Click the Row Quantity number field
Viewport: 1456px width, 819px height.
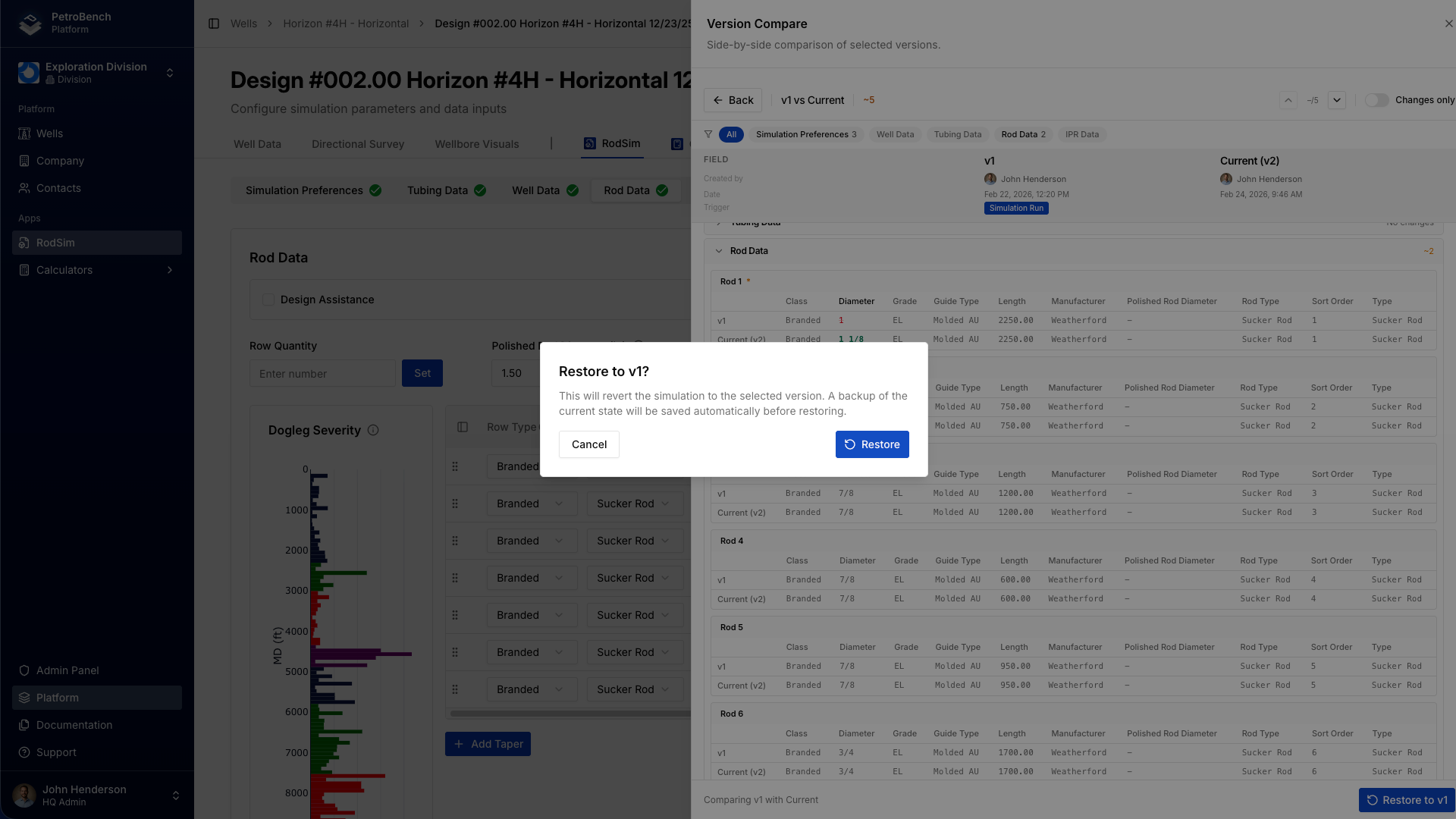tap(322, 373)
